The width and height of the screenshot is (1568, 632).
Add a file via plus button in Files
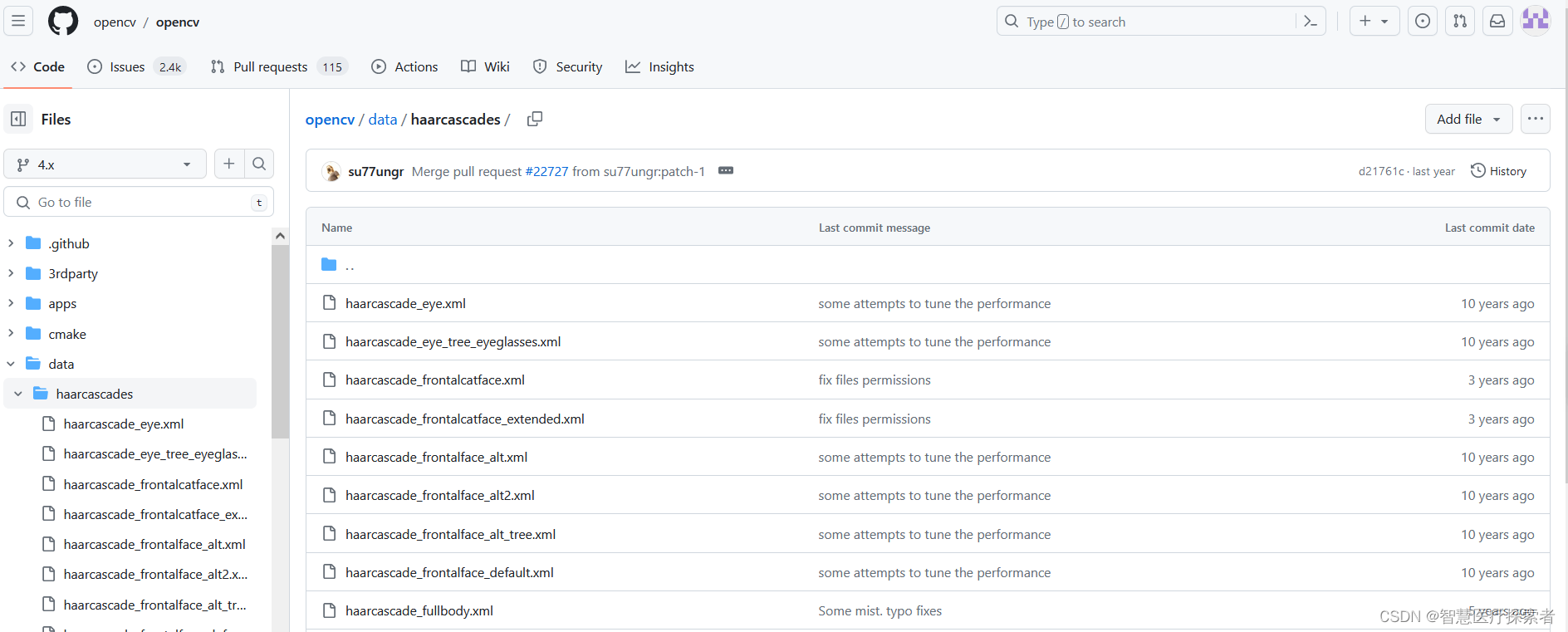229,164
